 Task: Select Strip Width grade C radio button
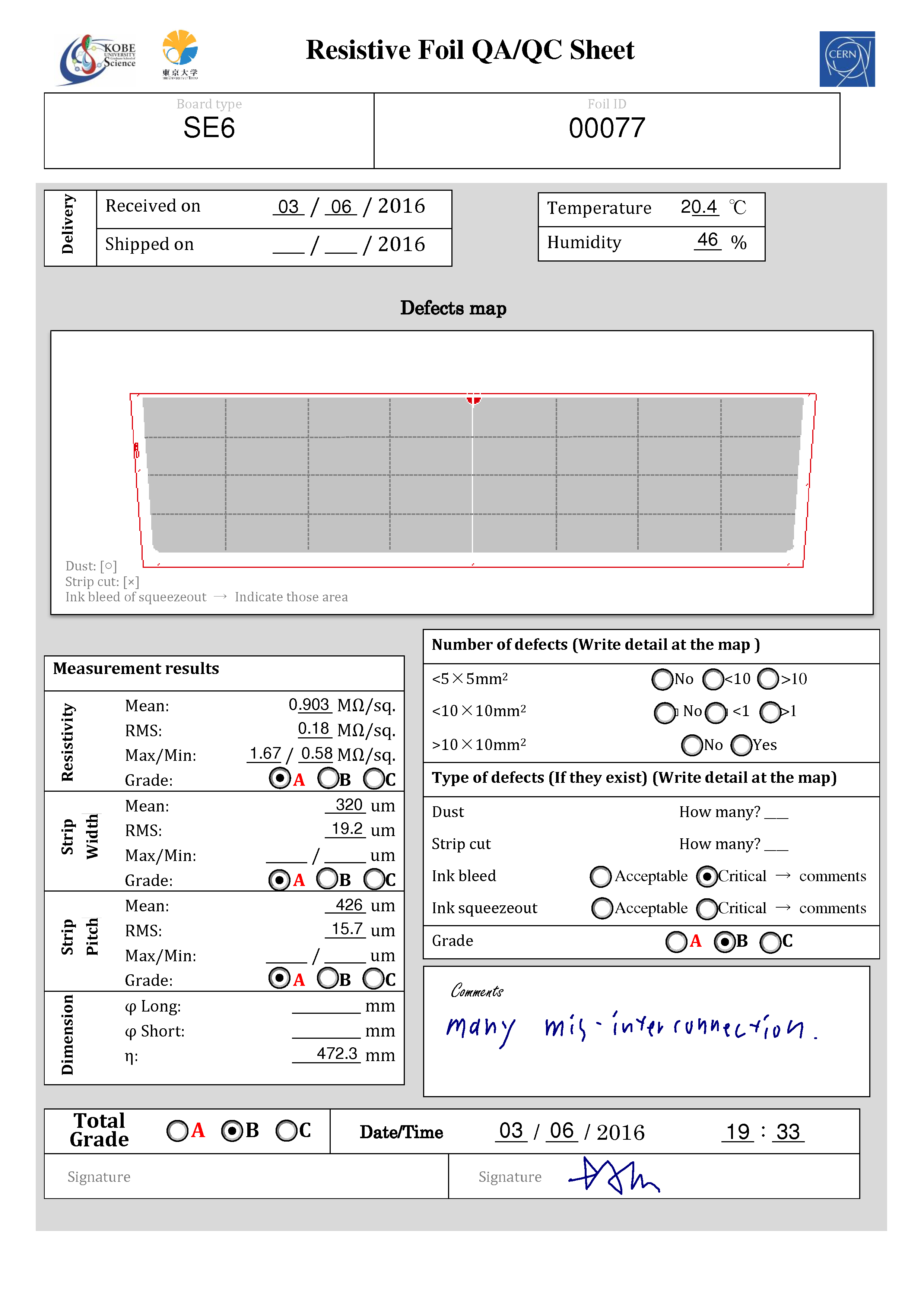tap(374, 879)
